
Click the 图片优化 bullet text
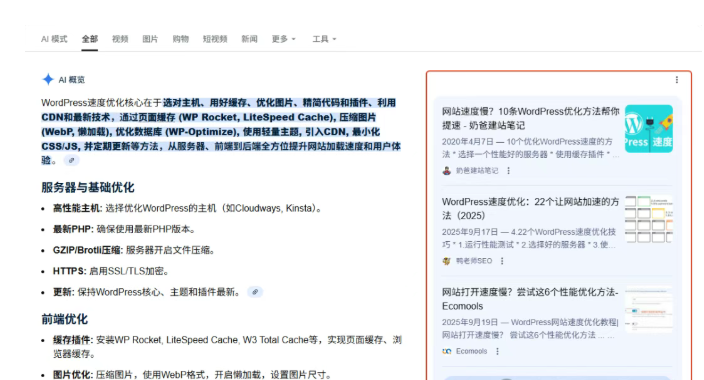click(193, 375)
